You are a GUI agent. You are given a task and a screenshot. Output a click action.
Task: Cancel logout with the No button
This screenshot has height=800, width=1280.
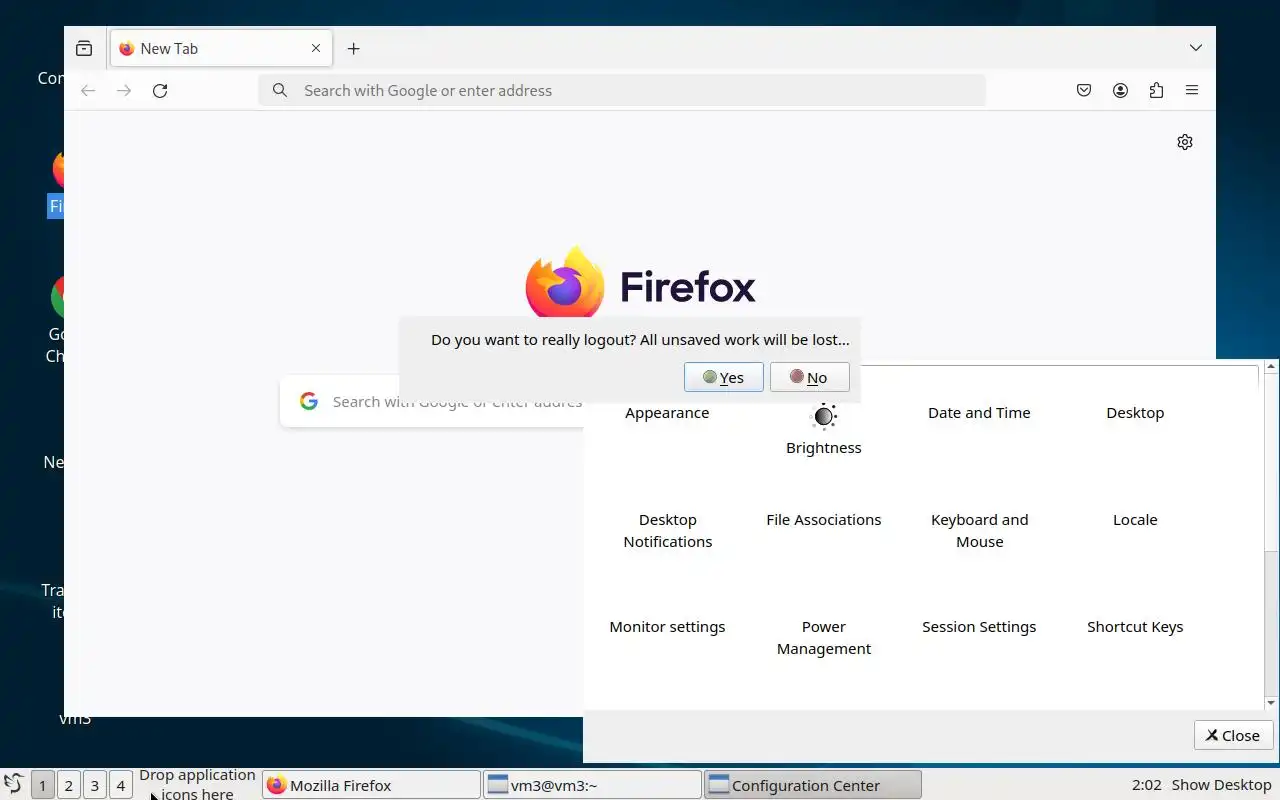810,377
